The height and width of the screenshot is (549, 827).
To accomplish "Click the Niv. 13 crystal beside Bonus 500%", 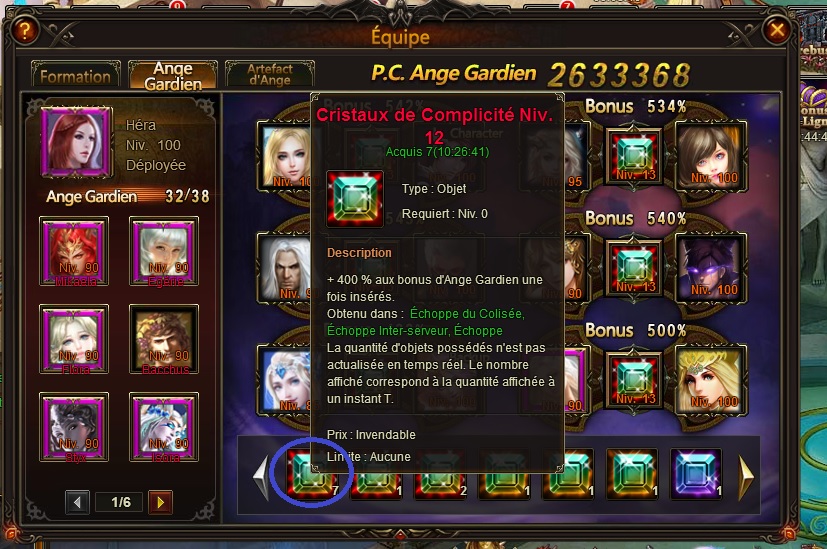I will 634,380.
